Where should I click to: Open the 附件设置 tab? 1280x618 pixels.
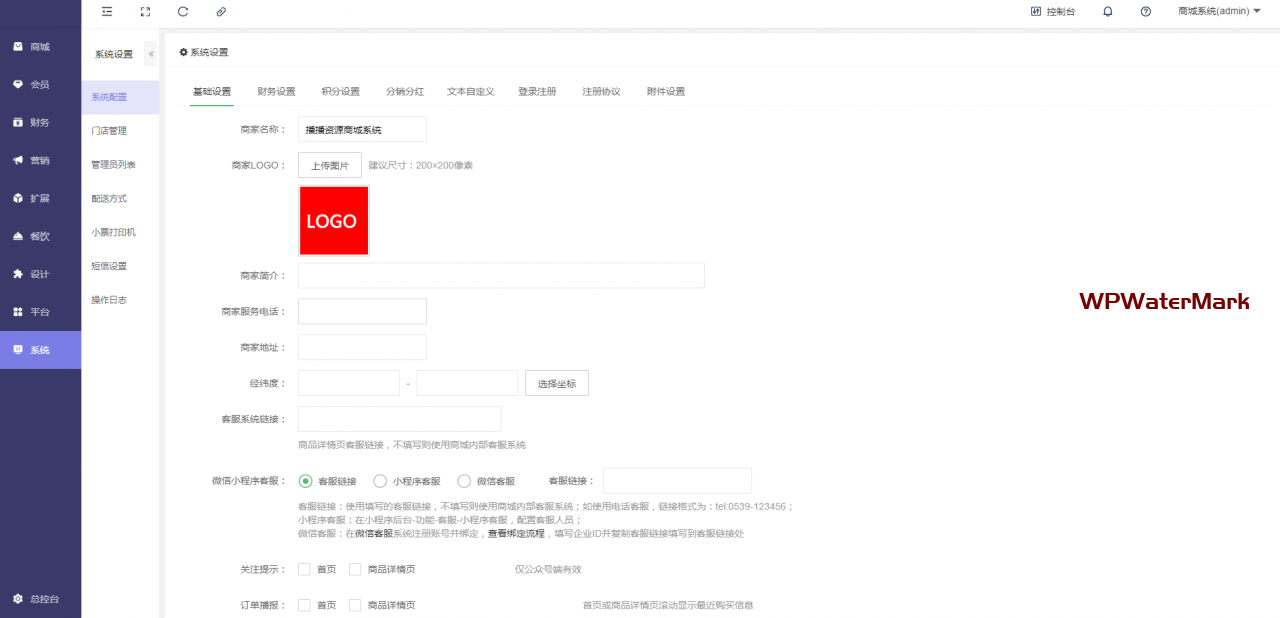point(666,92)
